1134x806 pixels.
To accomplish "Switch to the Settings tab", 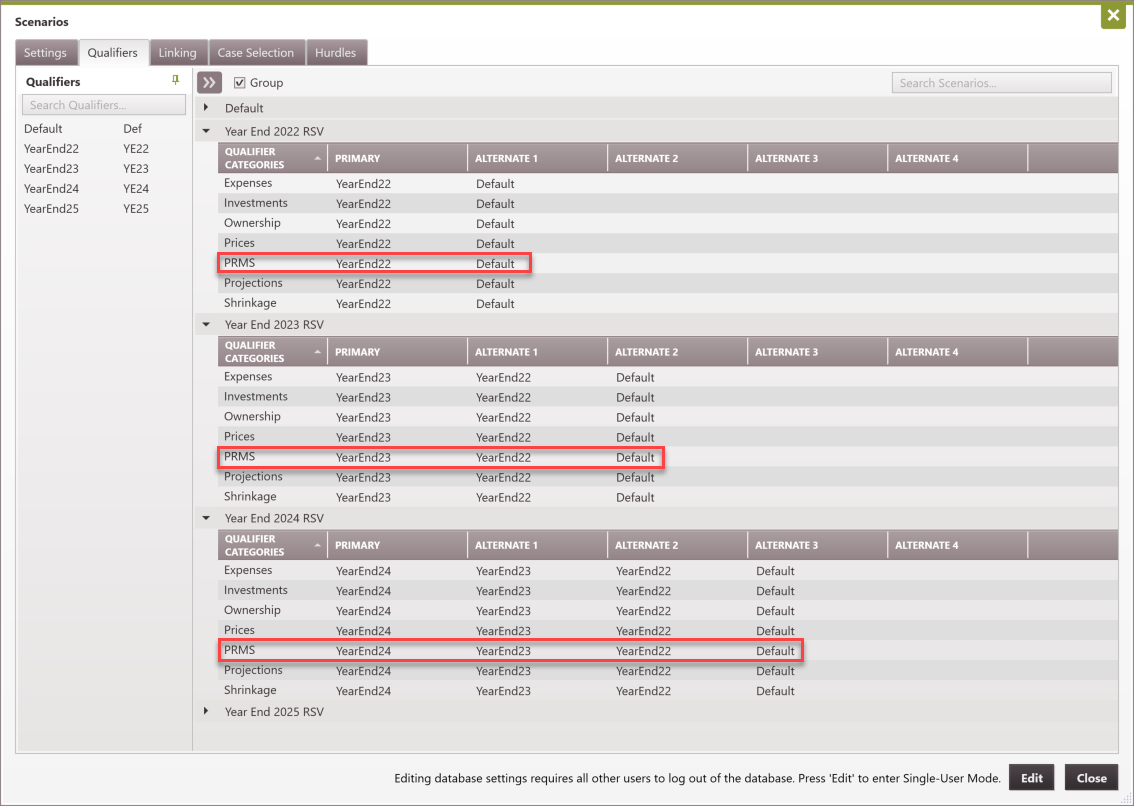I will click(x=45, y=52).
